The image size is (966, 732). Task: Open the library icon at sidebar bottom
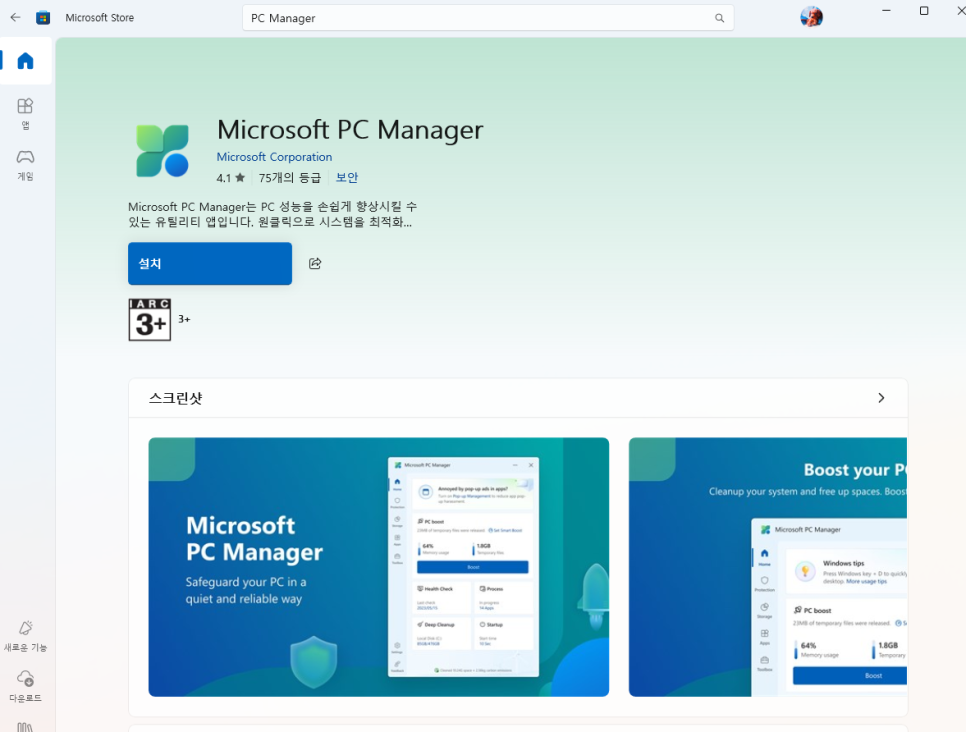coord(25,727)
